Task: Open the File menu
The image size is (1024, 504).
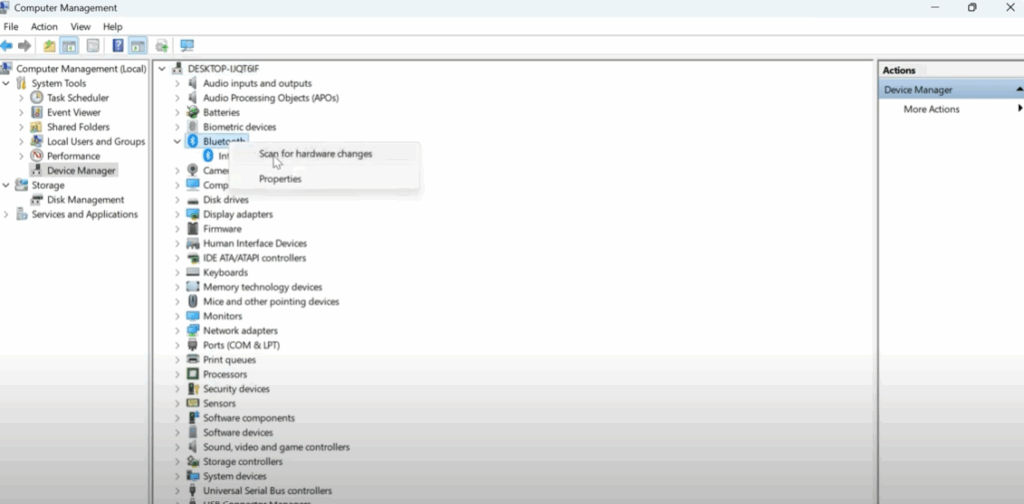Action: click(11, 27)
